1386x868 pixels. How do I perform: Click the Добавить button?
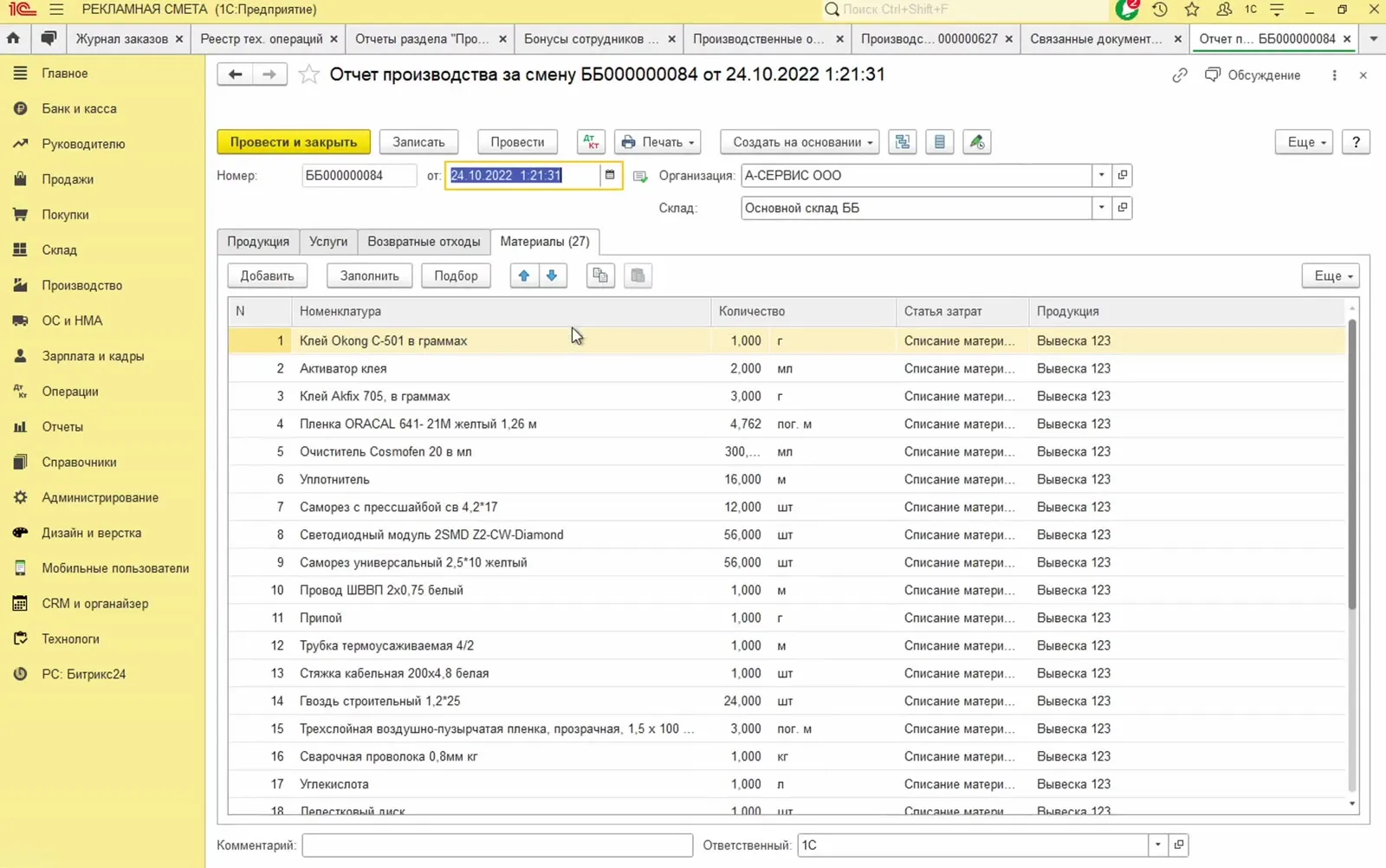tap(267, 275)
